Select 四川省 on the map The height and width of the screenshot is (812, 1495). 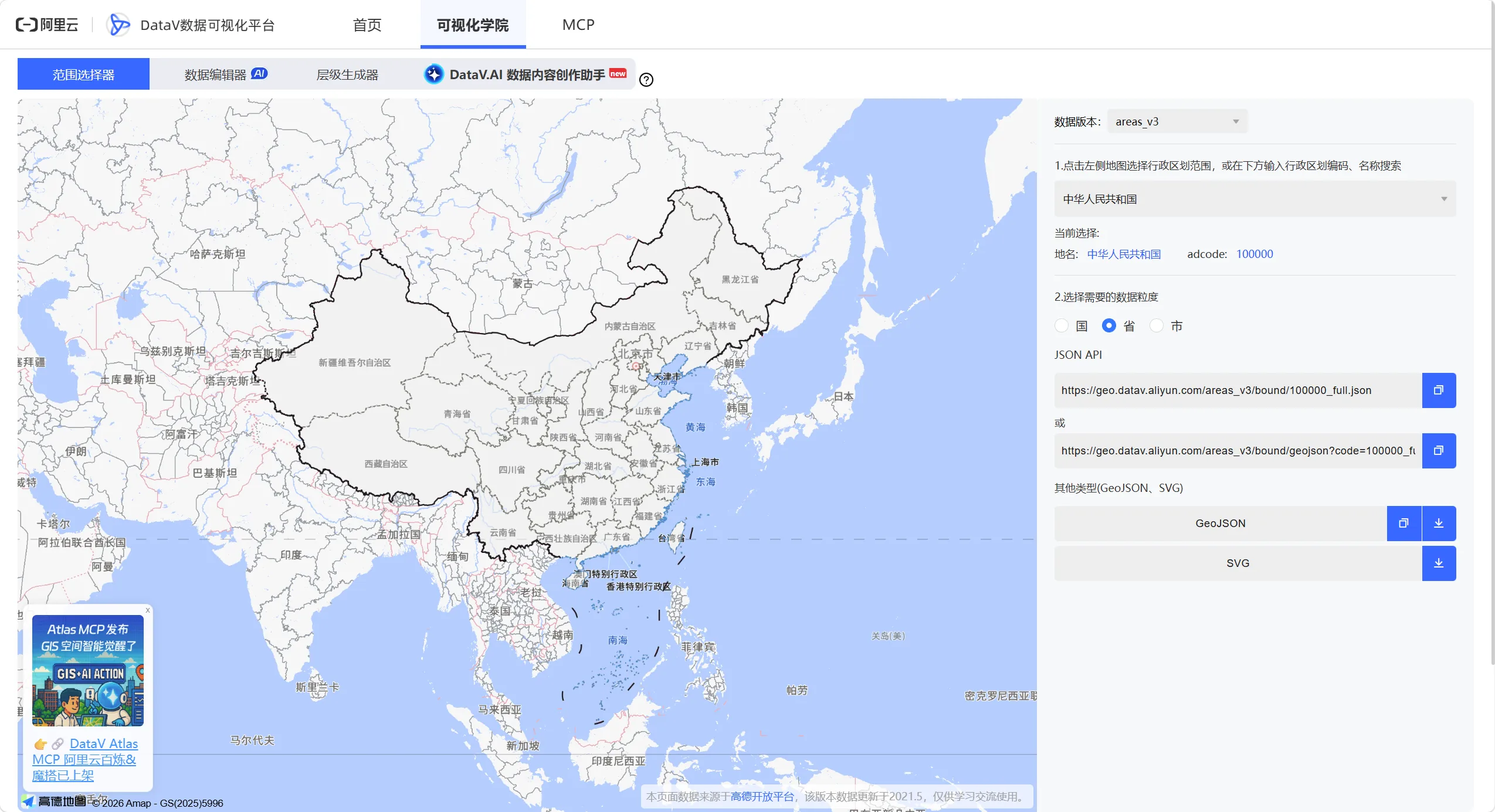[x=511, y=470]
